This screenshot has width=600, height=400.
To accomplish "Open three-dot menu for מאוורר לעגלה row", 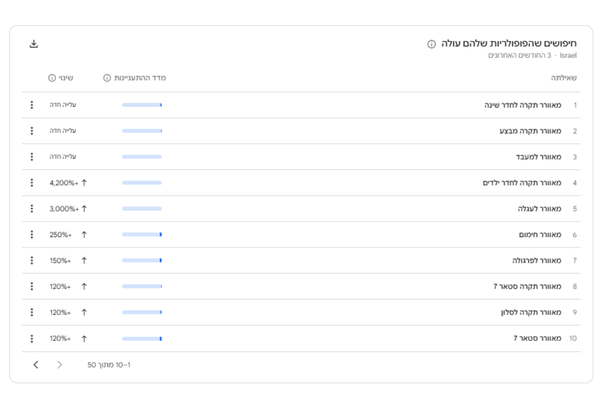I will coord(32,209).
